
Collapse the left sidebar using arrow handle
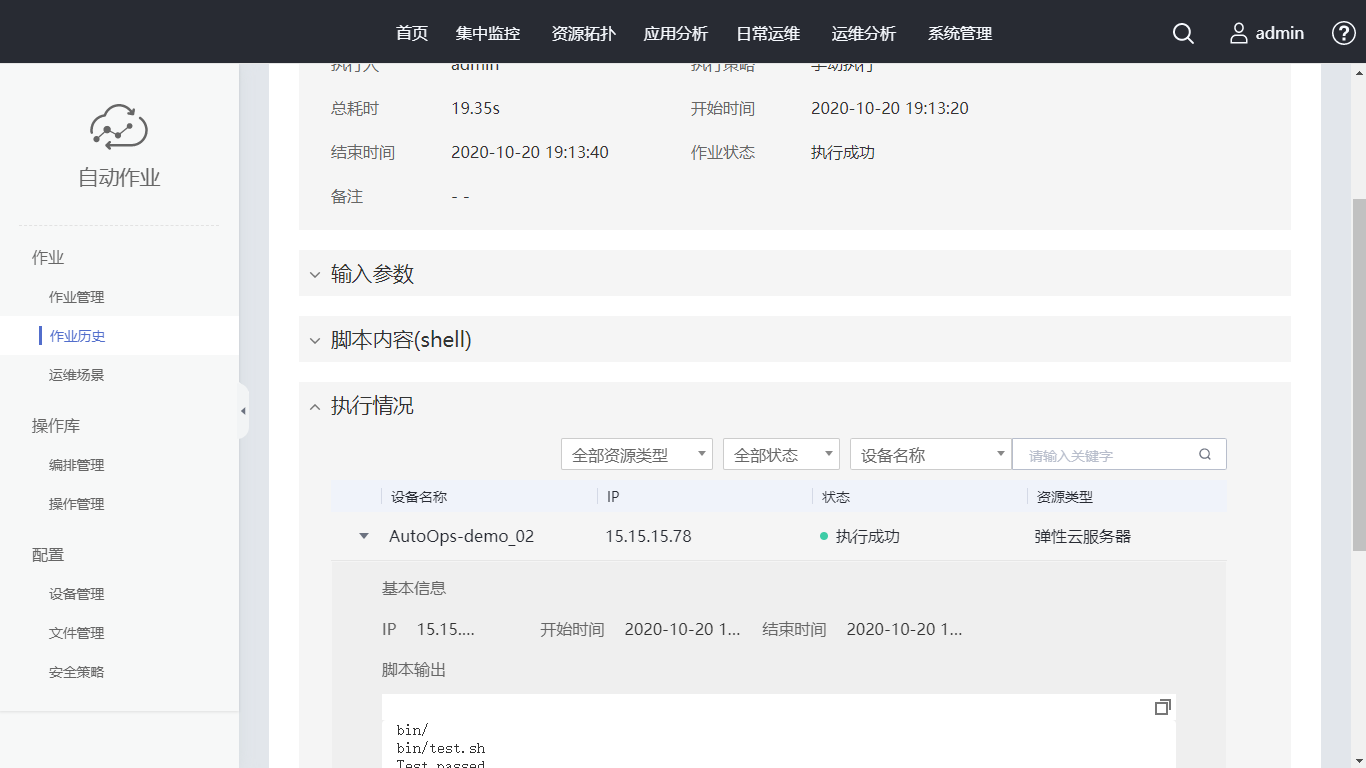pos(243,411)
